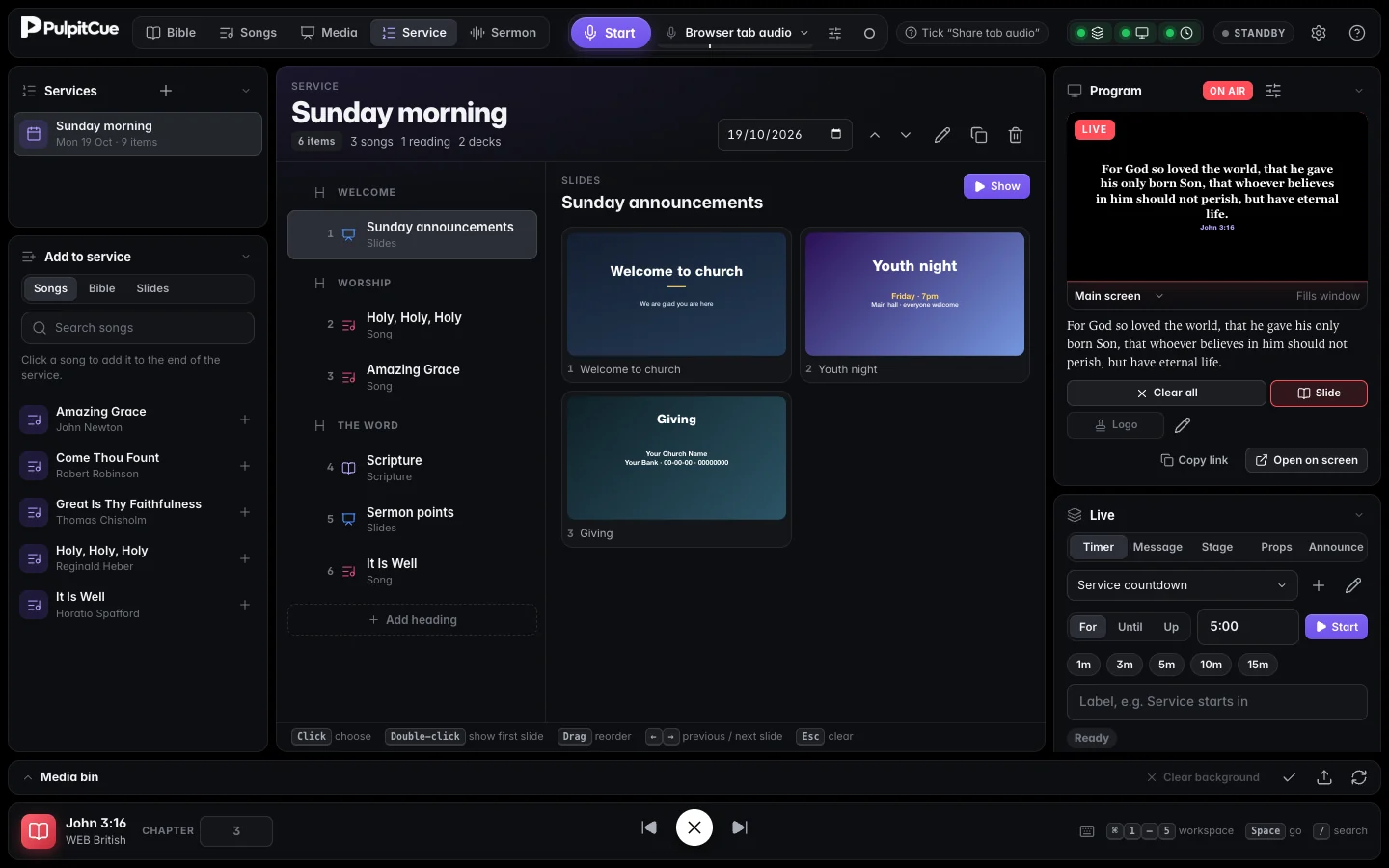The height and width of the screenshot is (868, 1389).
Task: Switch to the Sermon workspace
Action: (x=503, y=33)
